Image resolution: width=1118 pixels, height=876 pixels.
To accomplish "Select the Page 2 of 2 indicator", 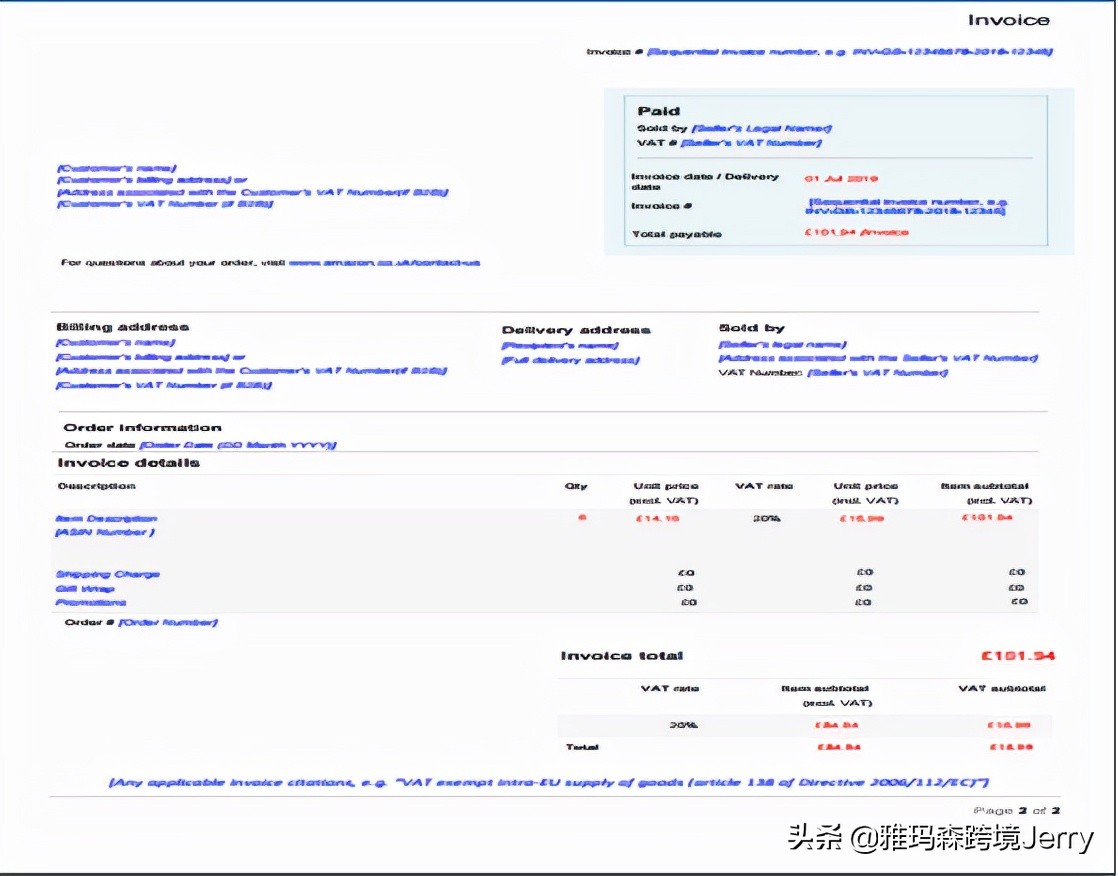I will [x=1014, y=809].
